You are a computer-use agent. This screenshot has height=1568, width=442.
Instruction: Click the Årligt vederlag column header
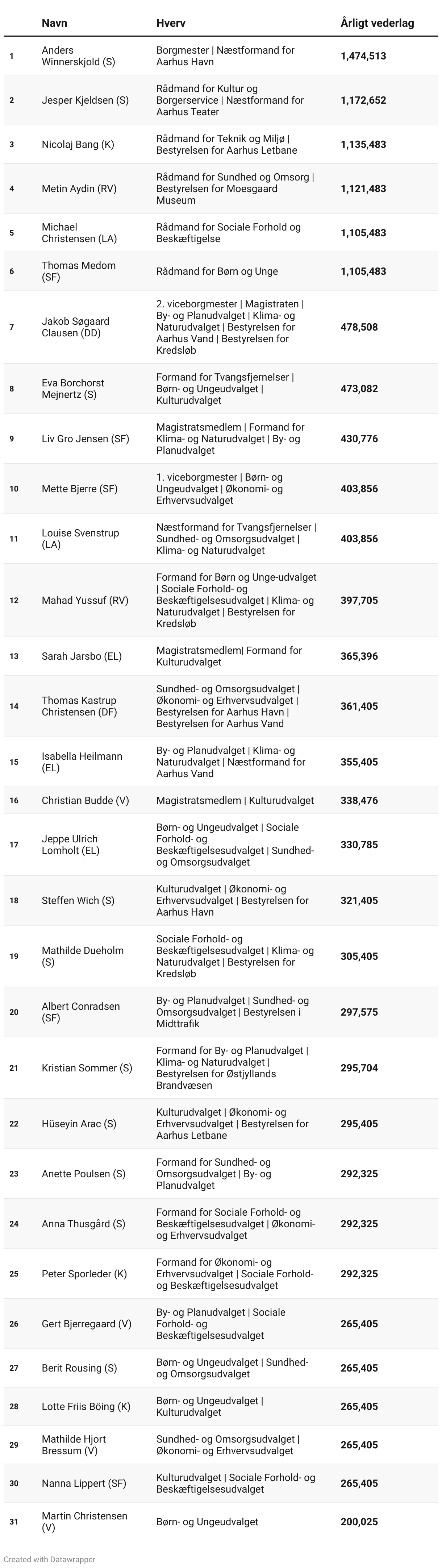click(377, 23)
